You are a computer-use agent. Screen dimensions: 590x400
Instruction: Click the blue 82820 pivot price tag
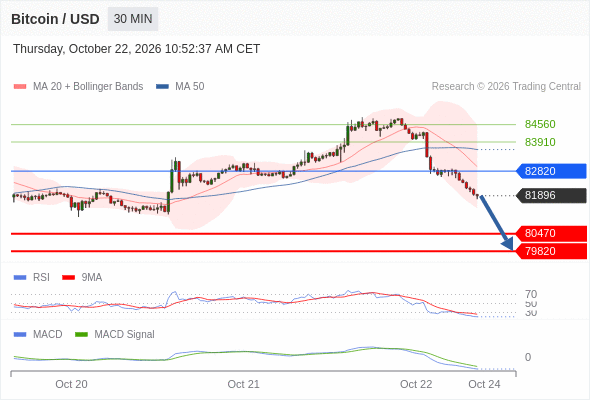point(551,171)
